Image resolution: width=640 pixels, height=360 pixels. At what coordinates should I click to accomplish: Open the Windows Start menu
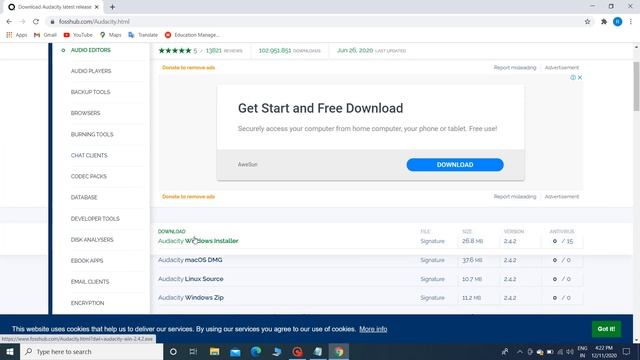[x=10, y=352]
